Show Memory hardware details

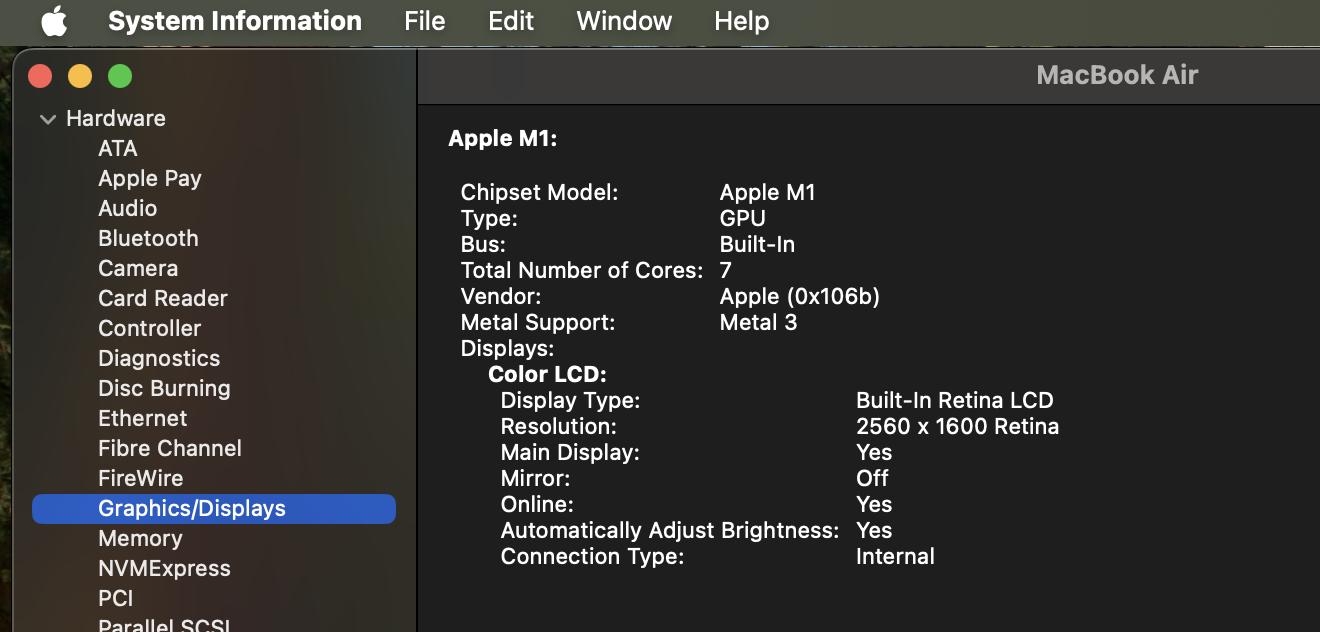click(x=140, y=538)
